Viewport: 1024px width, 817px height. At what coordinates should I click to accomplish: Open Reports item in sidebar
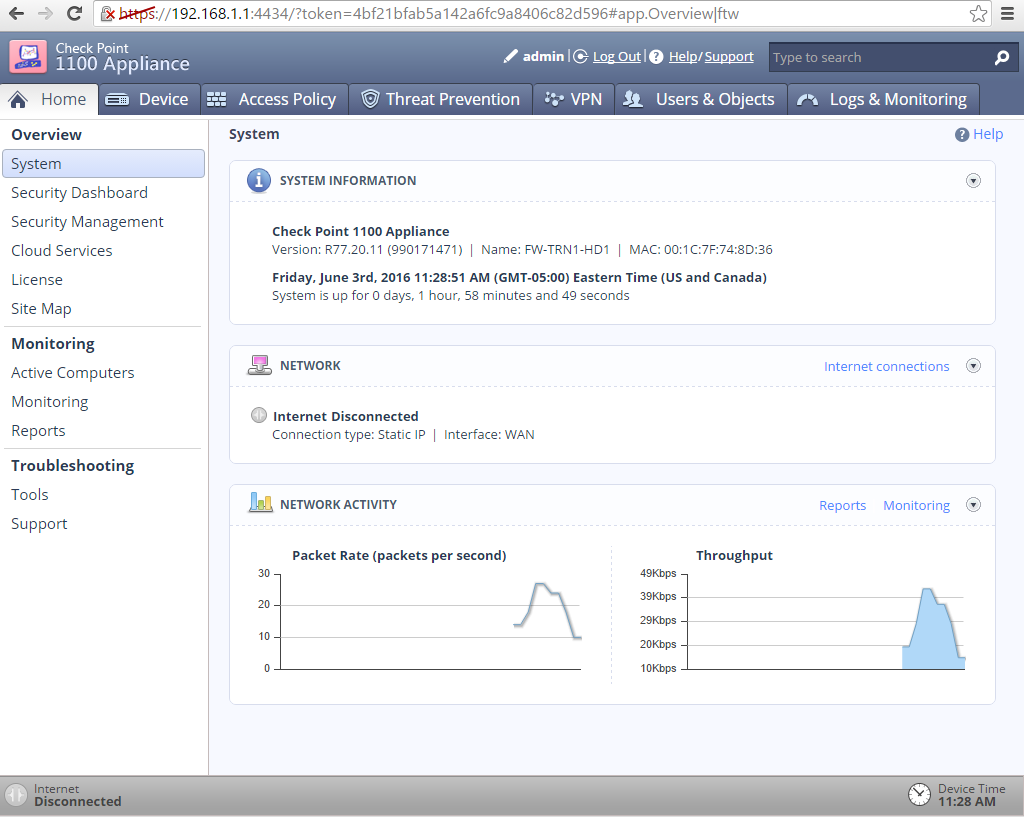click(38, 431)
